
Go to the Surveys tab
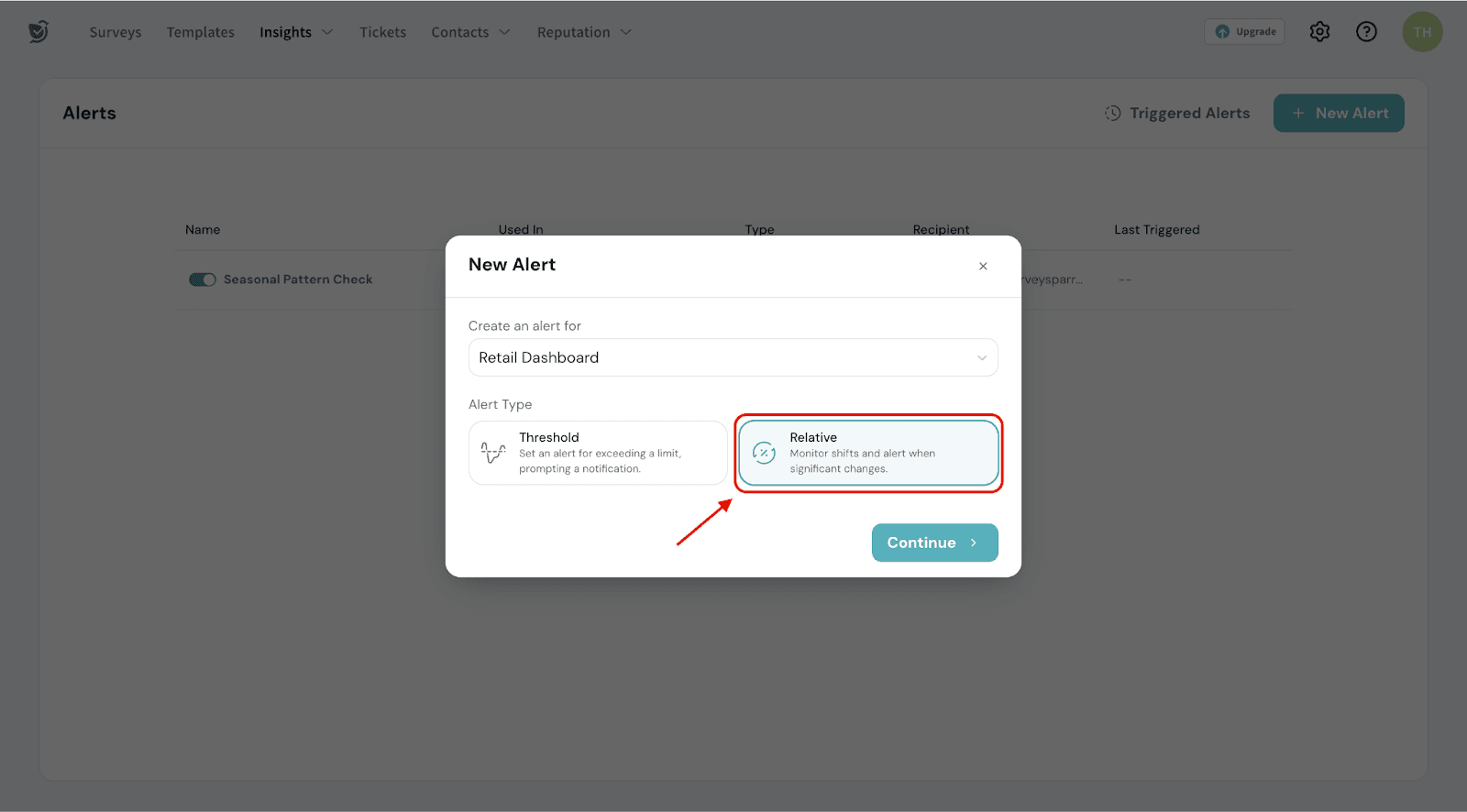[x=116, y=32]
